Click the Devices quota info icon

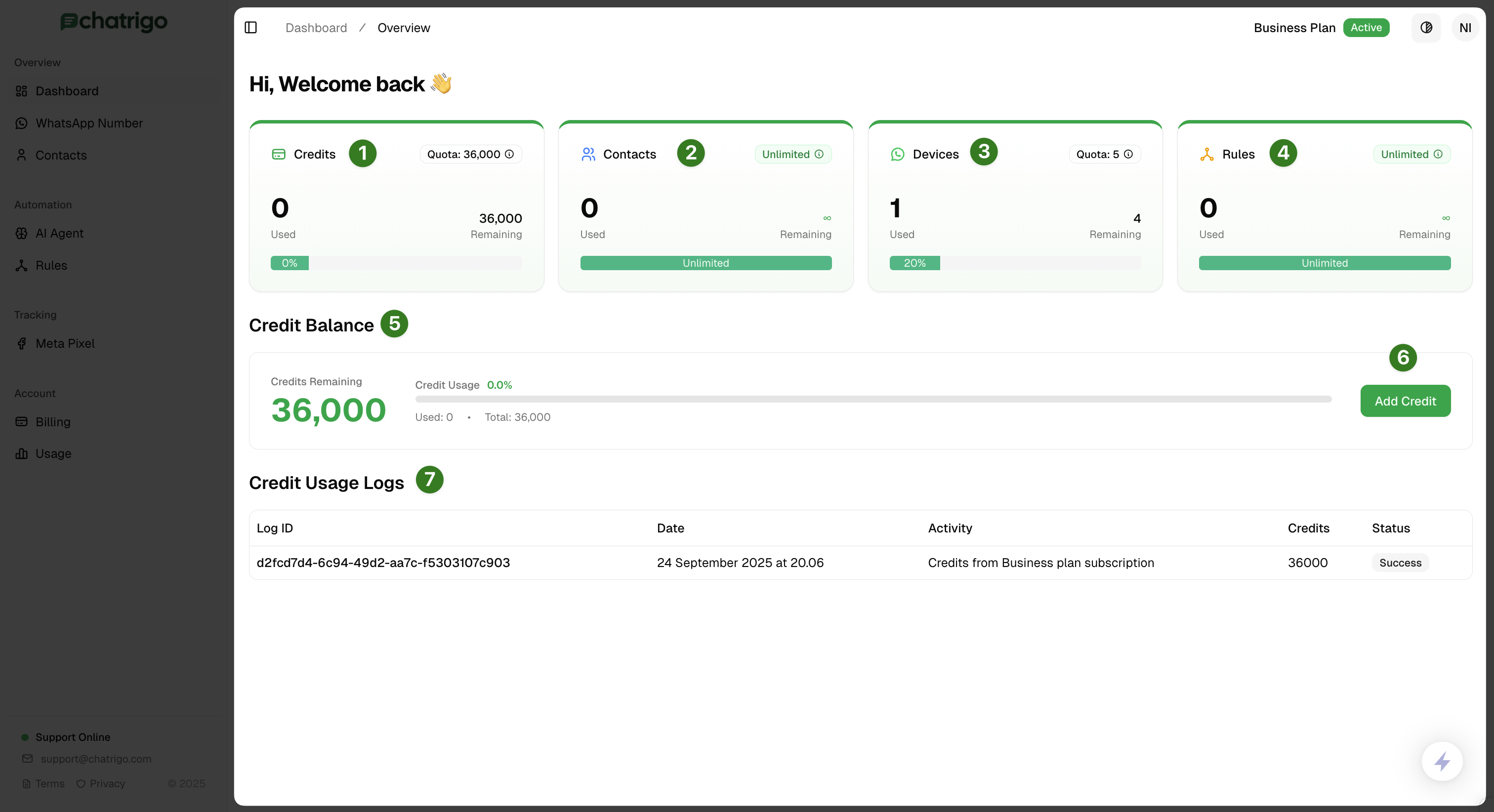[x=1128, y=154]
